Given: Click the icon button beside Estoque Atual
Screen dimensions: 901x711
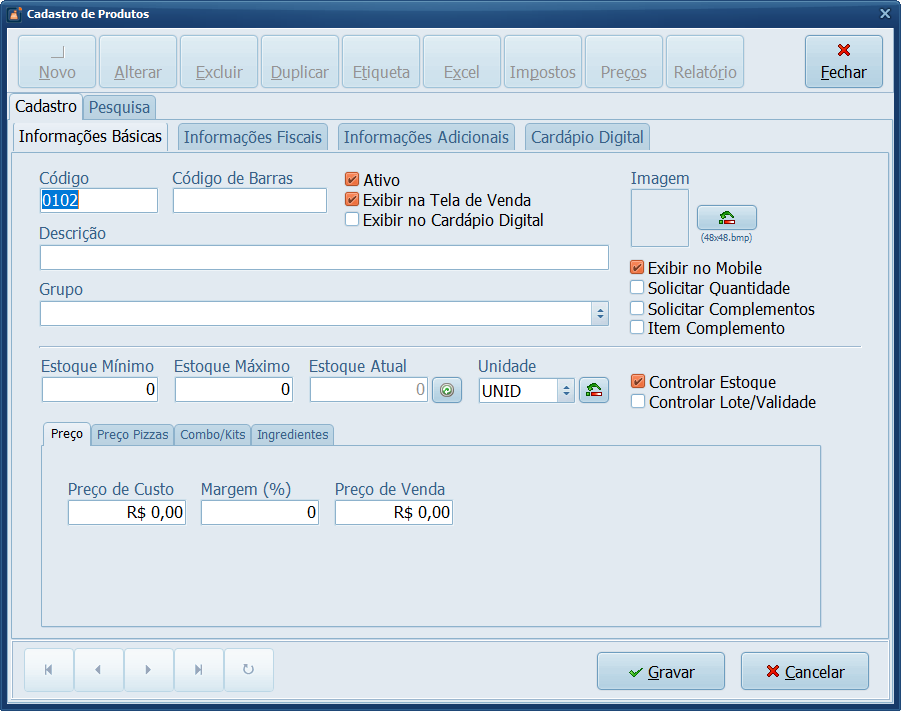Looking at the screenshot, I should (x=446, y=391).
